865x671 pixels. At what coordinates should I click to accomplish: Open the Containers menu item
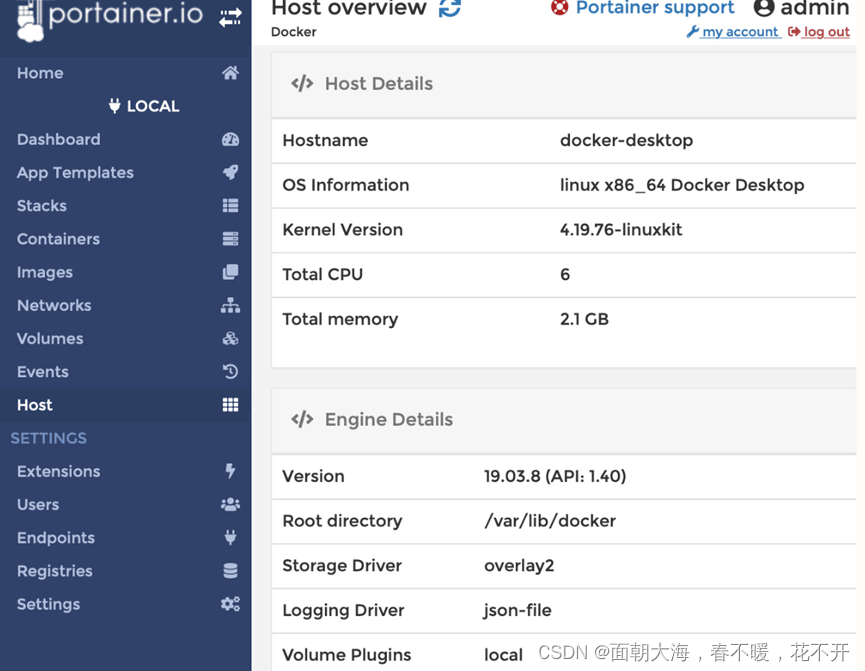(x=58, y=239)
